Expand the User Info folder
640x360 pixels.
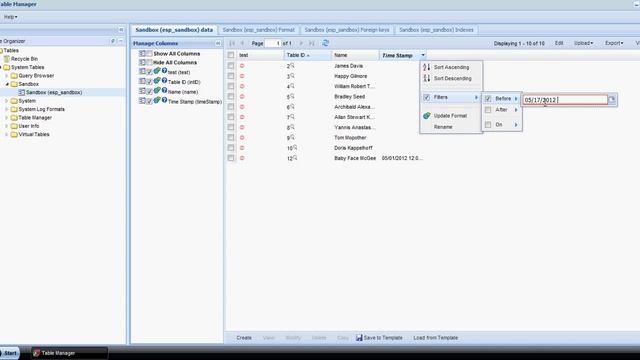(x=7, y=126)
